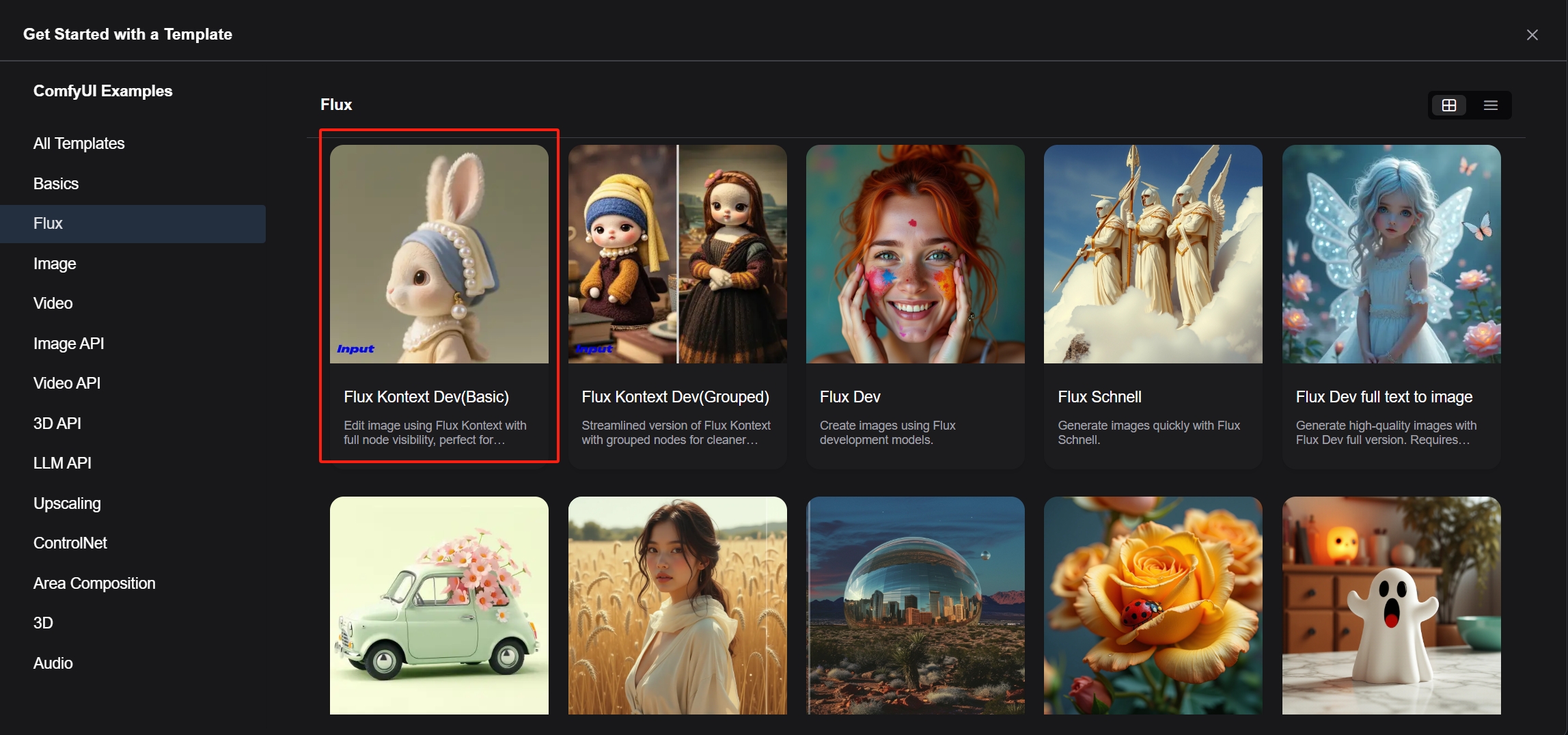Open the green car with flowers template
The height and width of the screenshot is (735, 1568).
(x=439, y=606)
